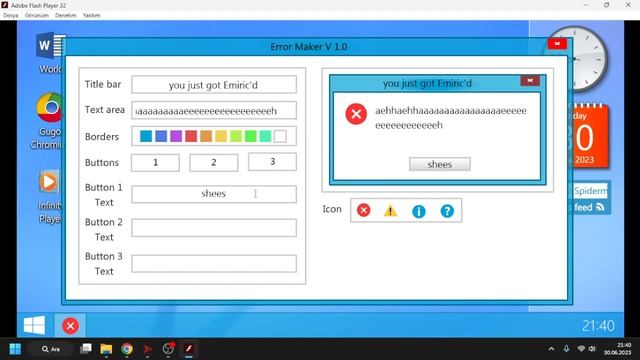Open the Wi-Fi network tray icon
The height and width of the screenshot is (360, 640).
coord(581,349)
